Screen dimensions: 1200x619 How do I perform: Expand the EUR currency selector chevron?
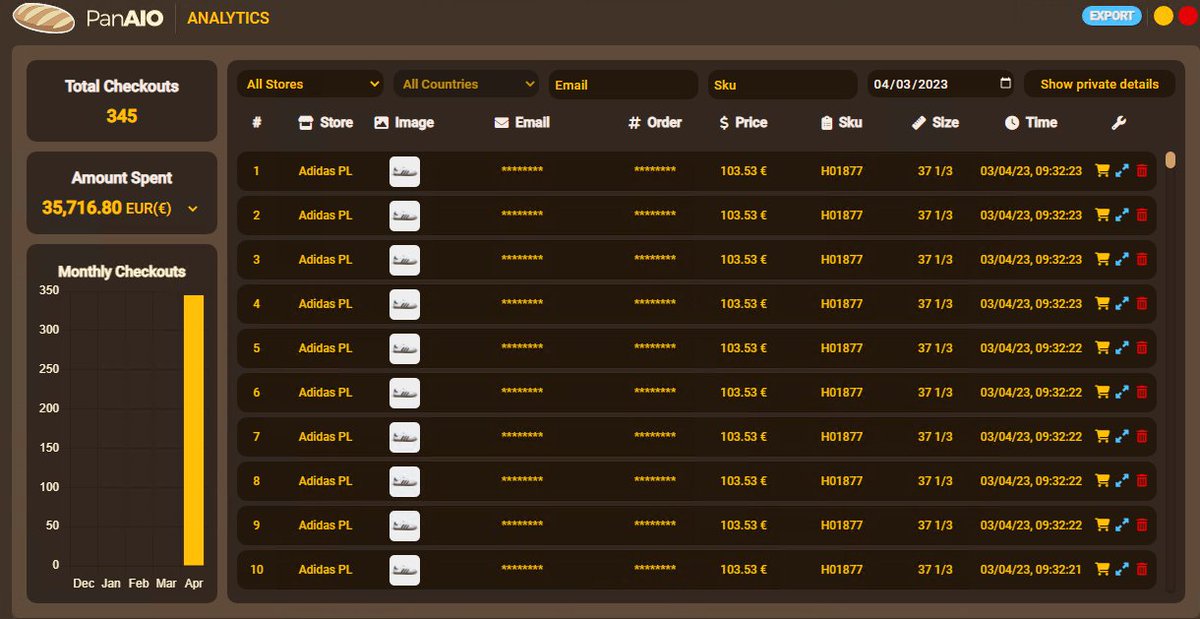(x=193, y=209)
